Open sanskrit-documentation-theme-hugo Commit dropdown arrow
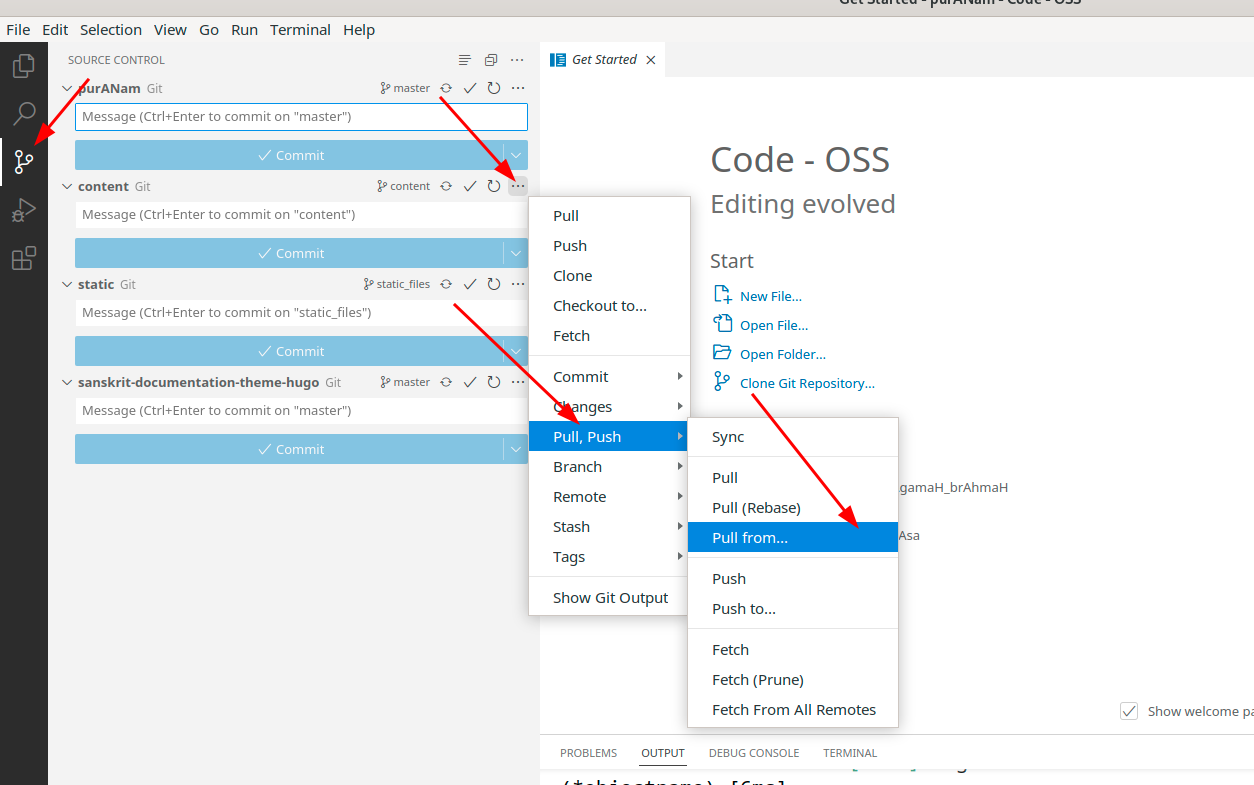Image resolution: width=1254 pixels, height=785 pixels. [x=515, y=449]
